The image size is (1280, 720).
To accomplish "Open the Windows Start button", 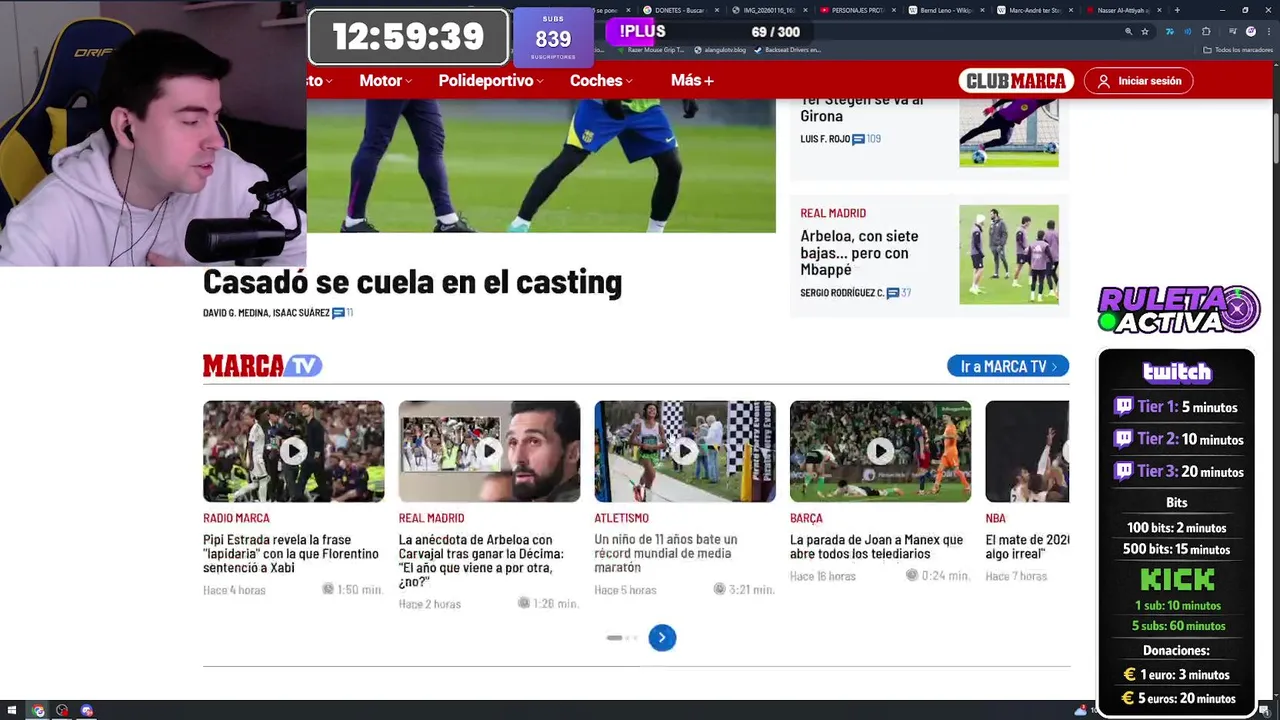I will coord(13,711).
